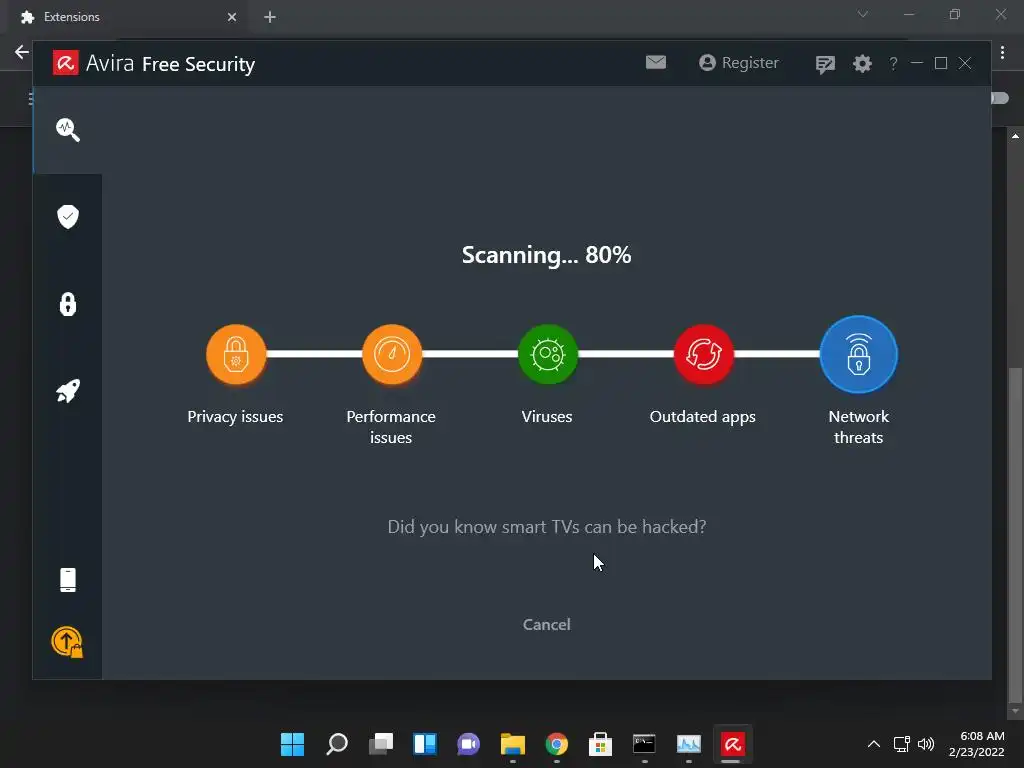Open the Performance rocket section

(68, 391)
